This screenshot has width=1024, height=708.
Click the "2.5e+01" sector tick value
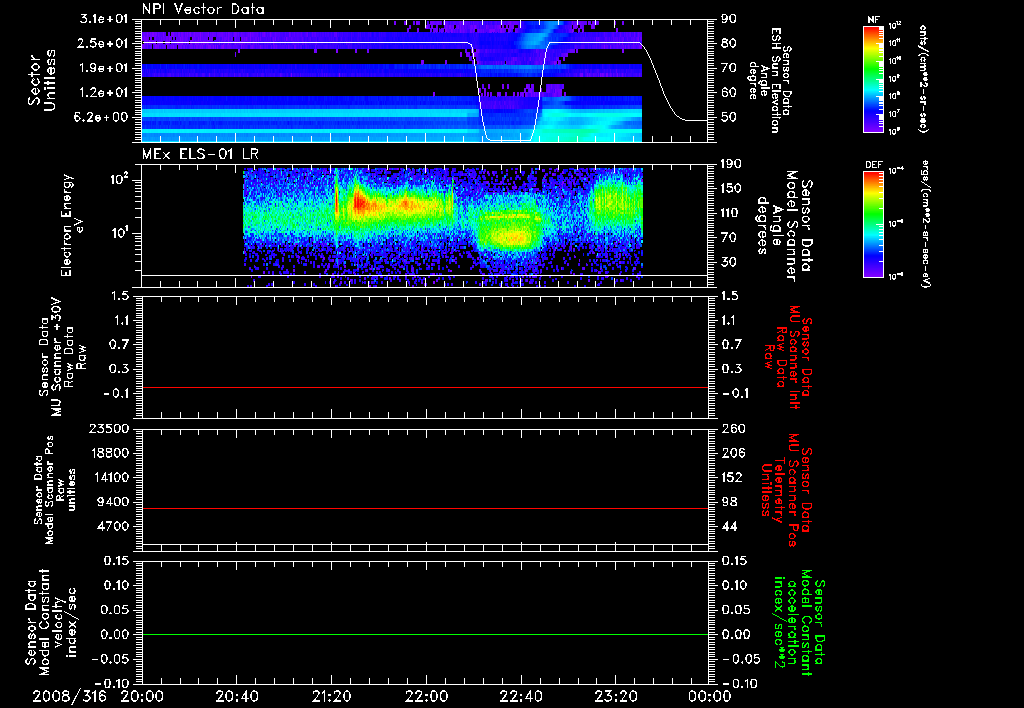tap(104, 43)
